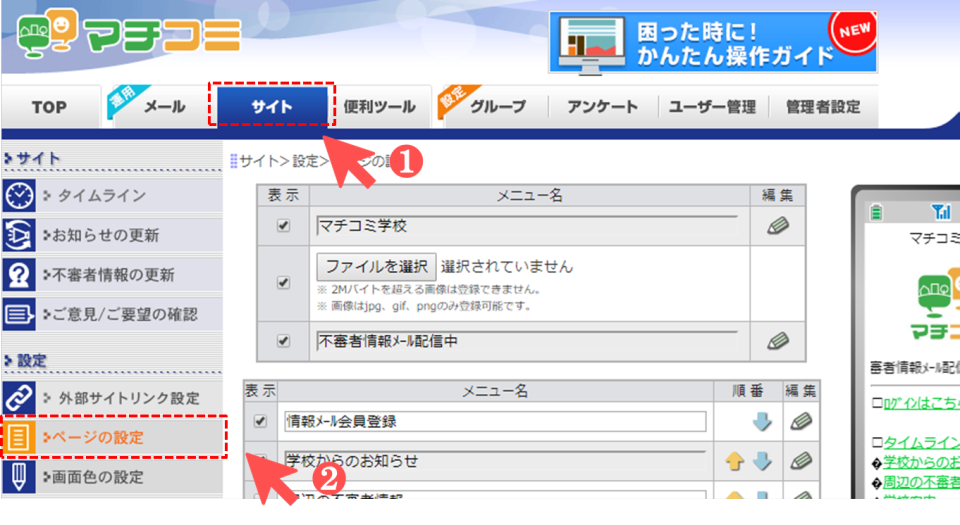Toggle display checkbox for 情報メール会員登録
The height and width of the screenshot is (525, 960).
click(x=261, y=421)
